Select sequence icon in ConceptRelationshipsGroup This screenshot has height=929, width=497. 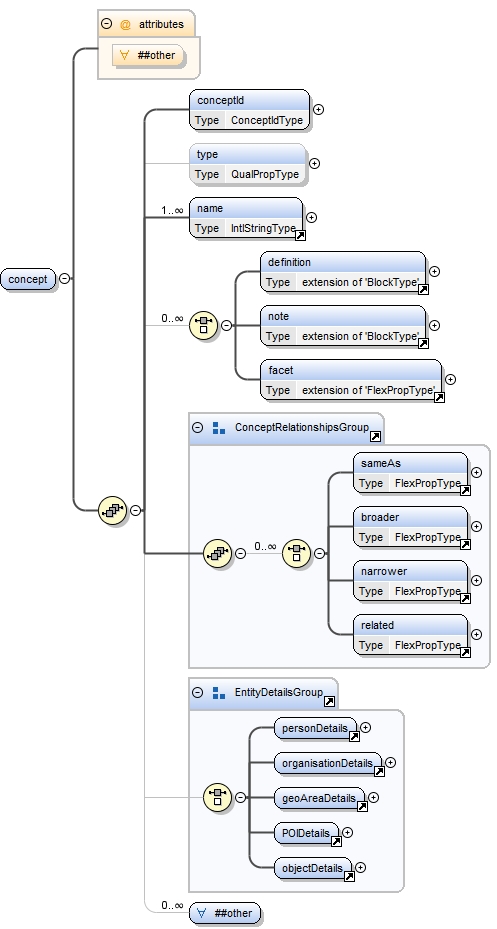click(x=217, y=553)
